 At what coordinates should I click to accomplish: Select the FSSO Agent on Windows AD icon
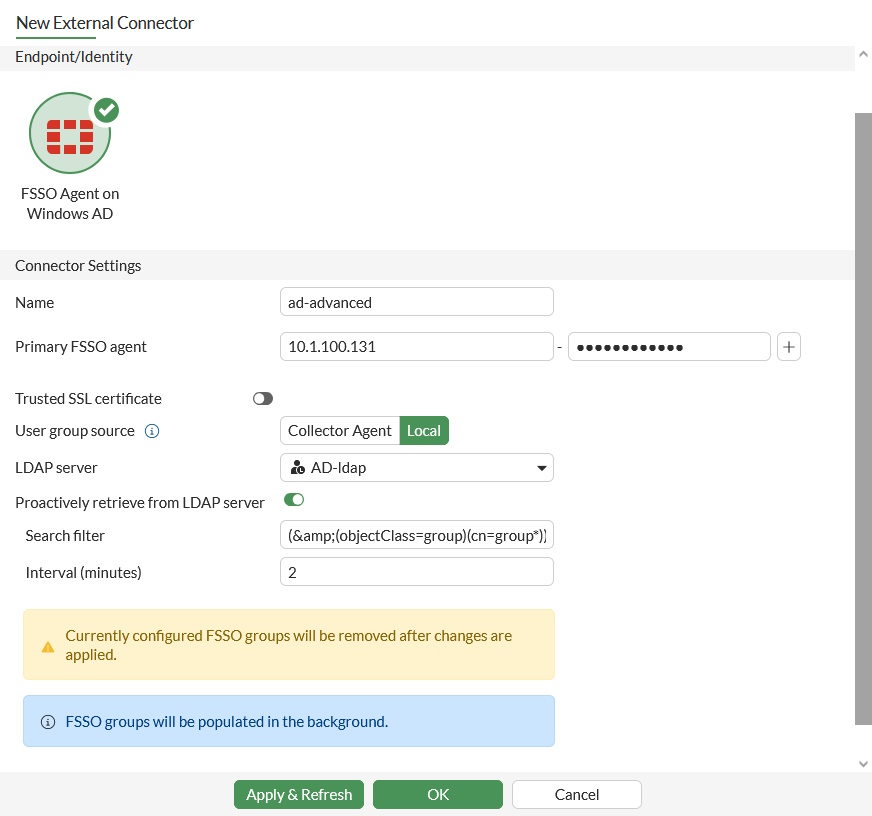[x=70, y=132]
